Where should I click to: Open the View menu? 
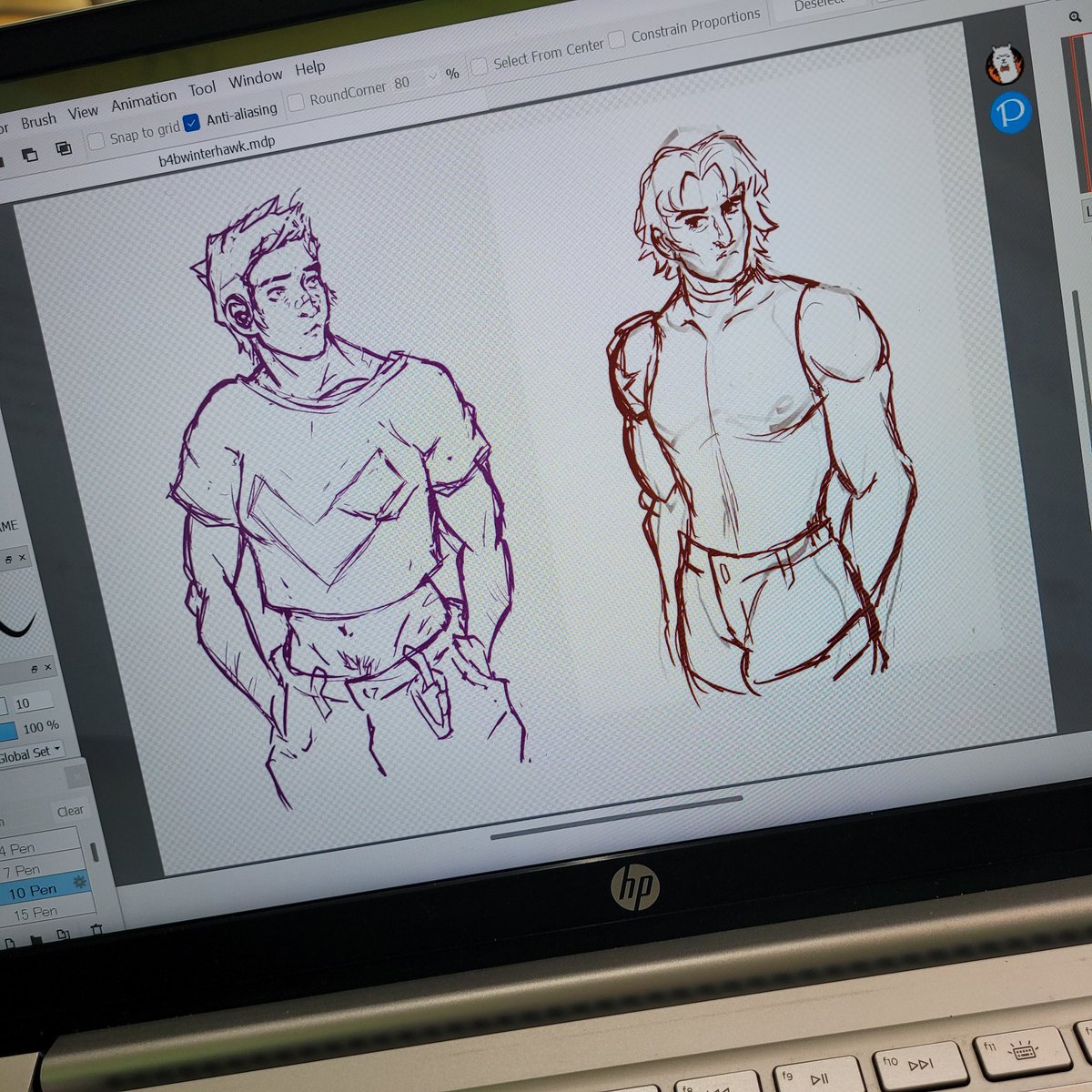click(83, 112)
